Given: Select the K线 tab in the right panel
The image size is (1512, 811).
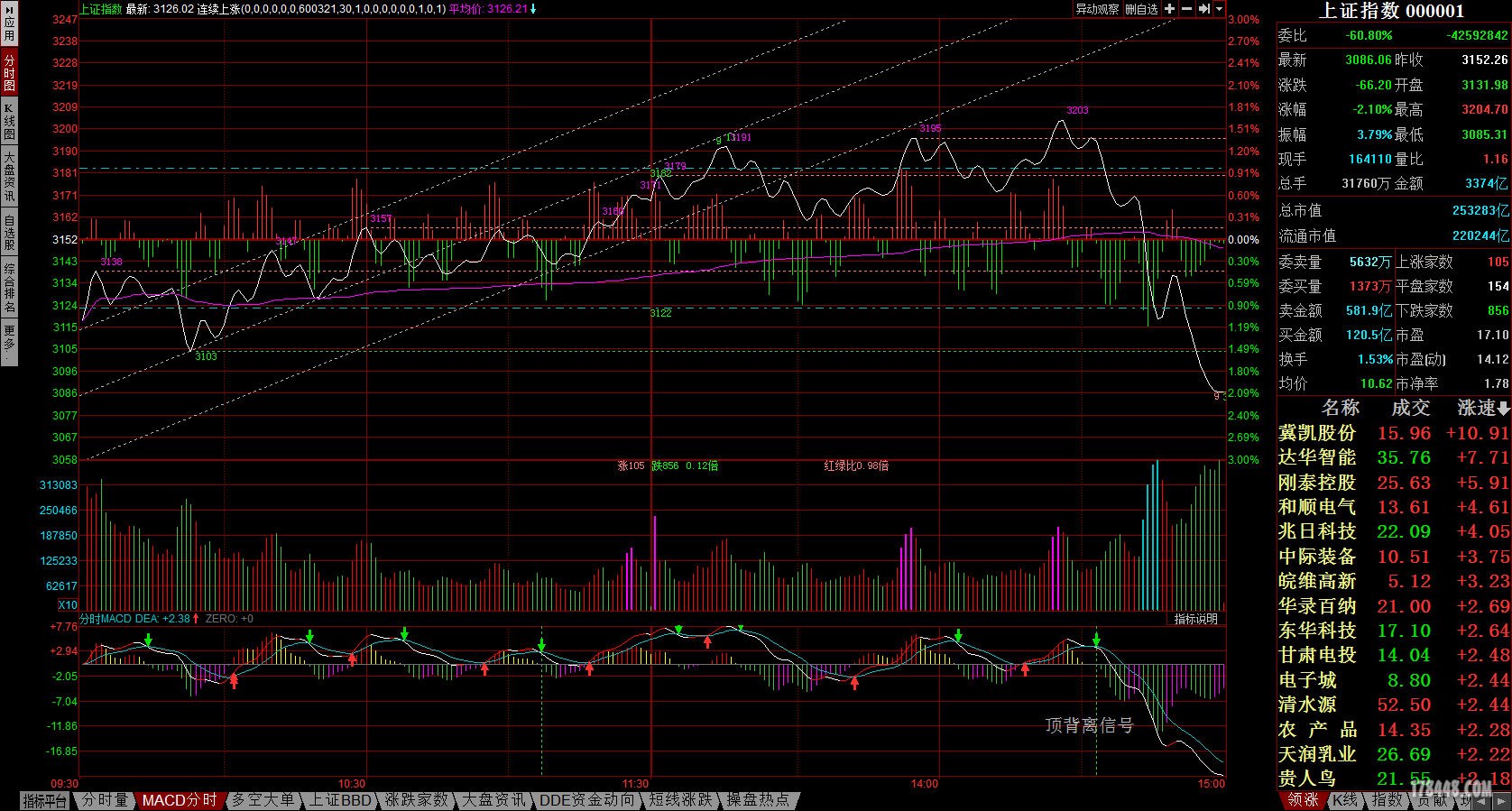Looking at the screenshot, I should click(x=1345, y=800).
